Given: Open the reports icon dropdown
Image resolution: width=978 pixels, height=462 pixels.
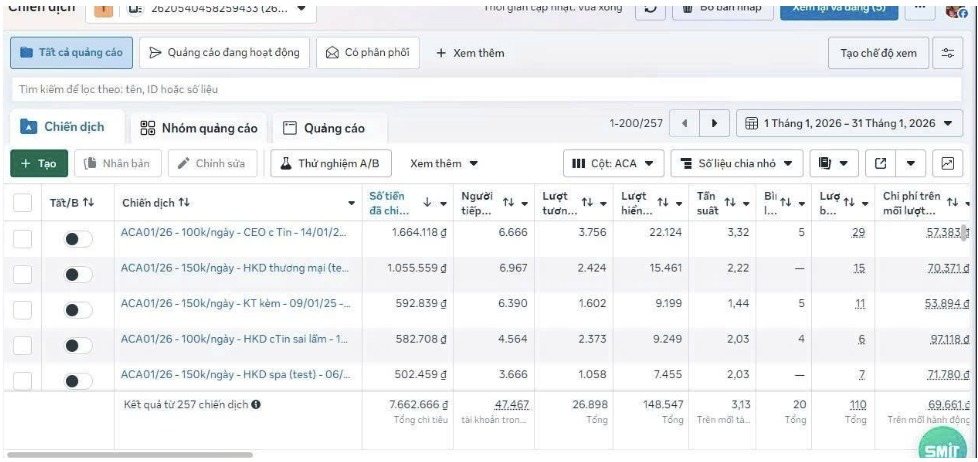Looking at the screenshot, I should click(834, 163).
